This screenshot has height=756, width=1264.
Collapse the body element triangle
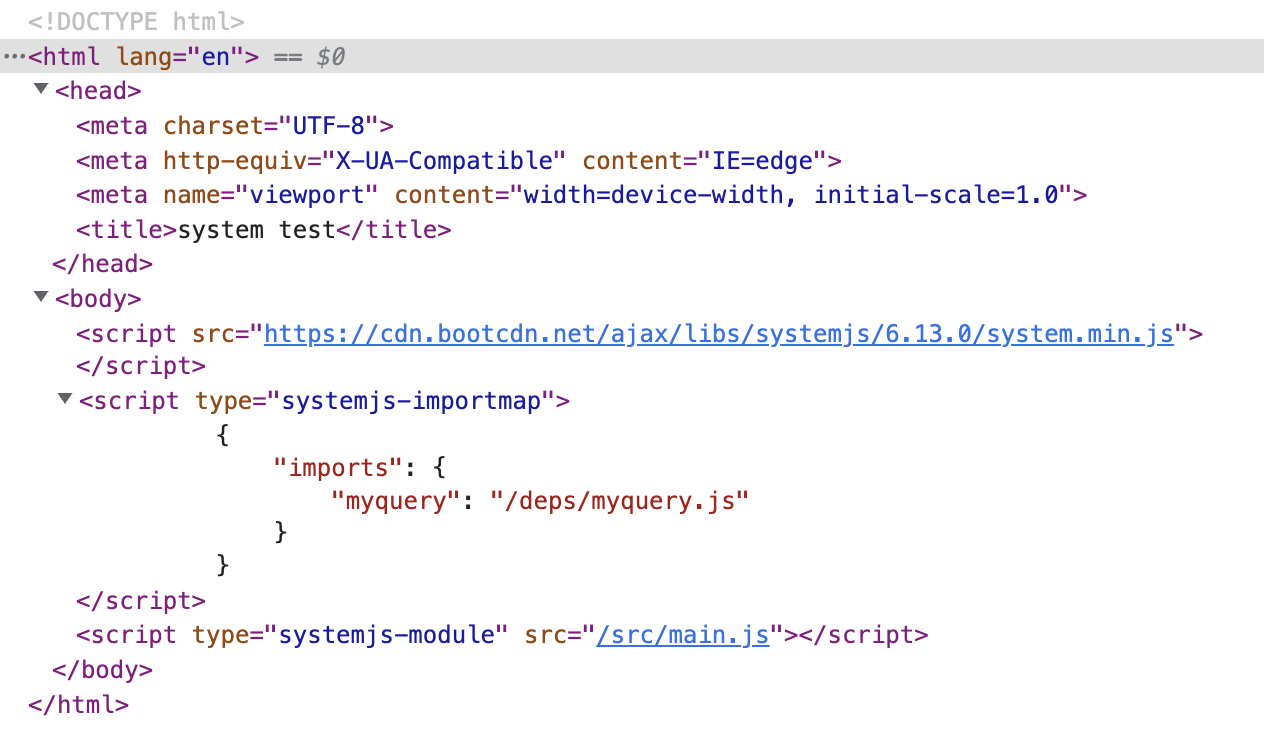pos(41,297)
